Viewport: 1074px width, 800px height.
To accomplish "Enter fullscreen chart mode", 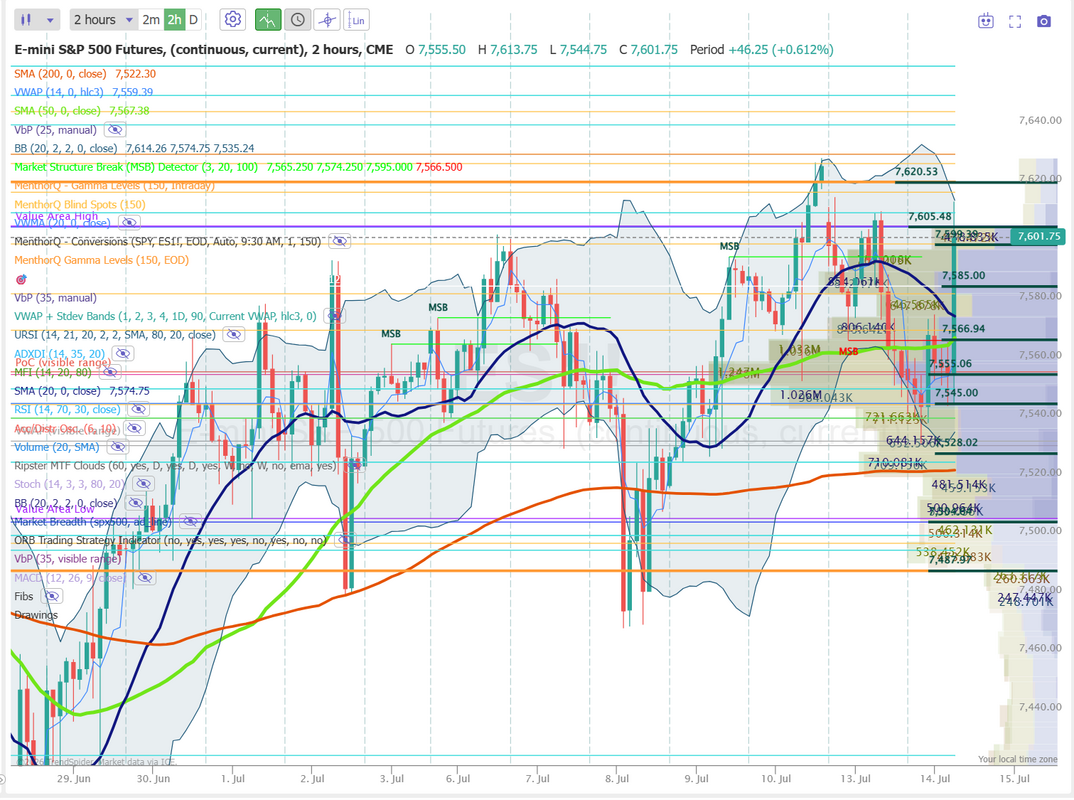I will tap(1015, 21).
